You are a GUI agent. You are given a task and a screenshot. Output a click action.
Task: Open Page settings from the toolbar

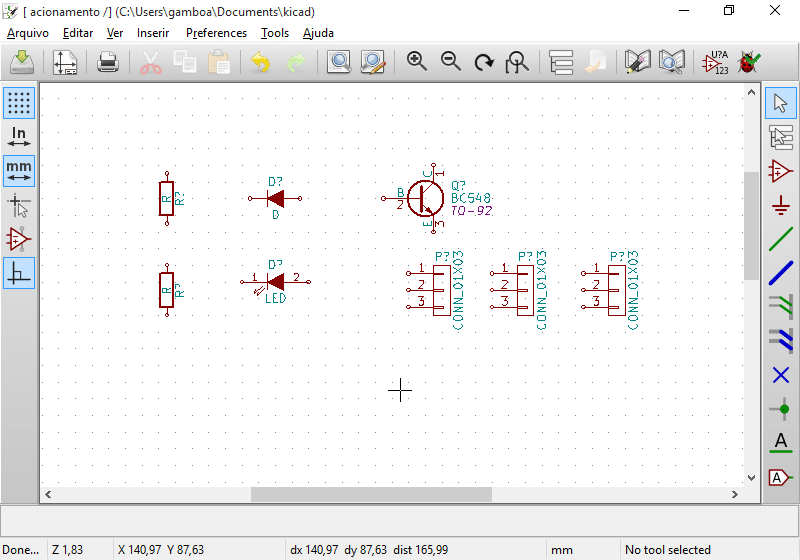click(66, 63)
